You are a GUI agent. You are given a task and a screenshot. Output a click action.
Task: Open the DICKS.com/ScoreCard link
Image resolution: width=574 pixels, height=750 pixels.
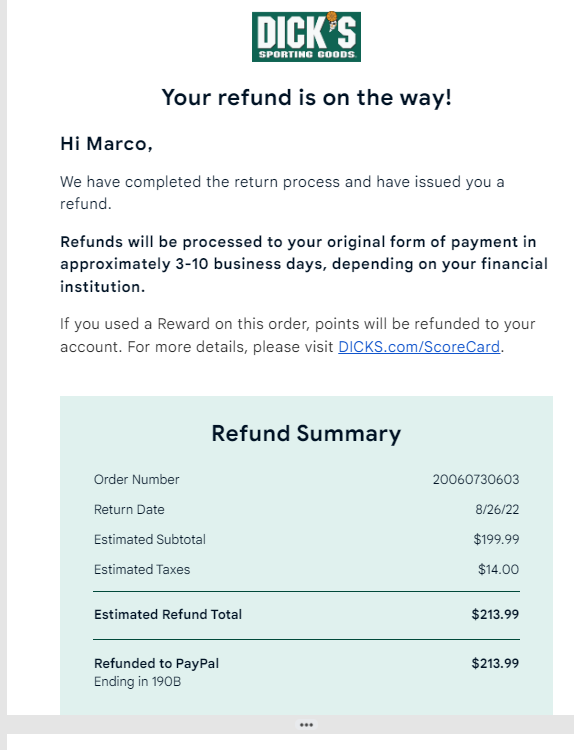[x=419, y=346]
